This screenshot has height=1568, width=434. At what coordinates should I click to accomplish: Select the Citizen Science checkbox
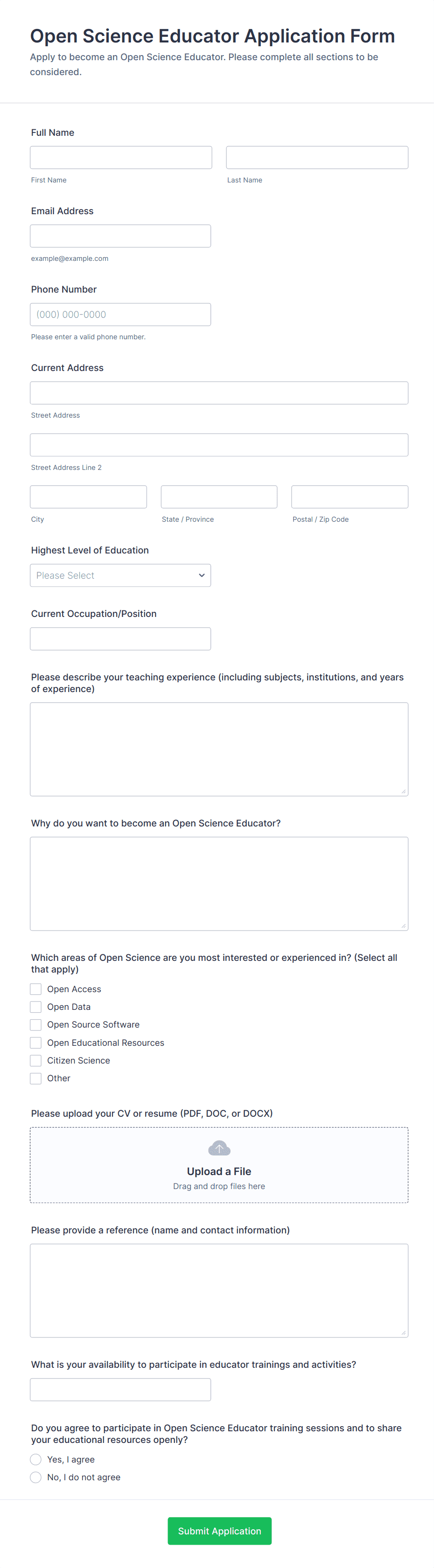click(x=35, y=1060)
